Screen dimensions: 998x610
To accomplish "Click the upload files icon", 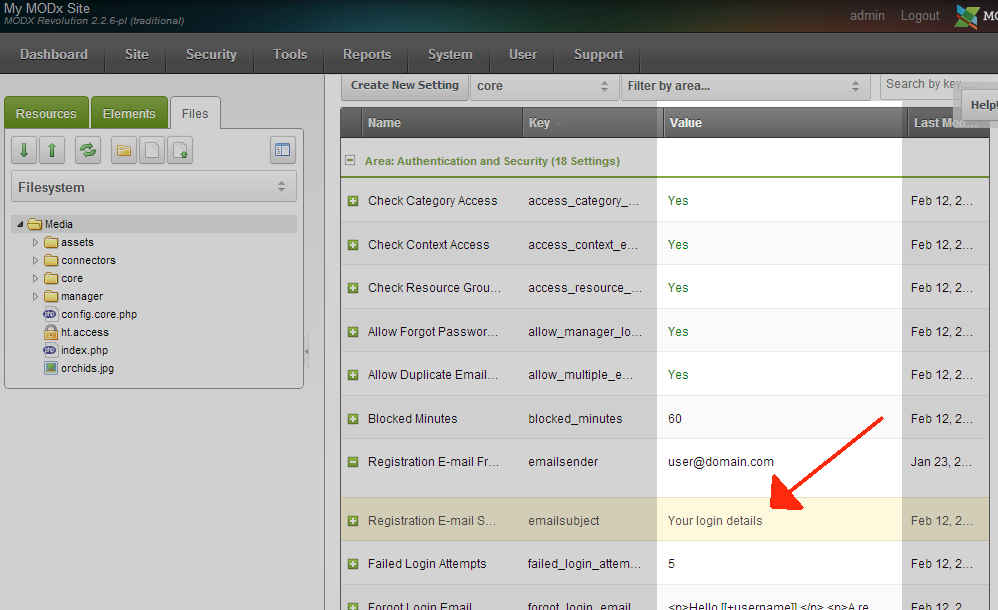I will pyautogui.click(x=180, y=150).
